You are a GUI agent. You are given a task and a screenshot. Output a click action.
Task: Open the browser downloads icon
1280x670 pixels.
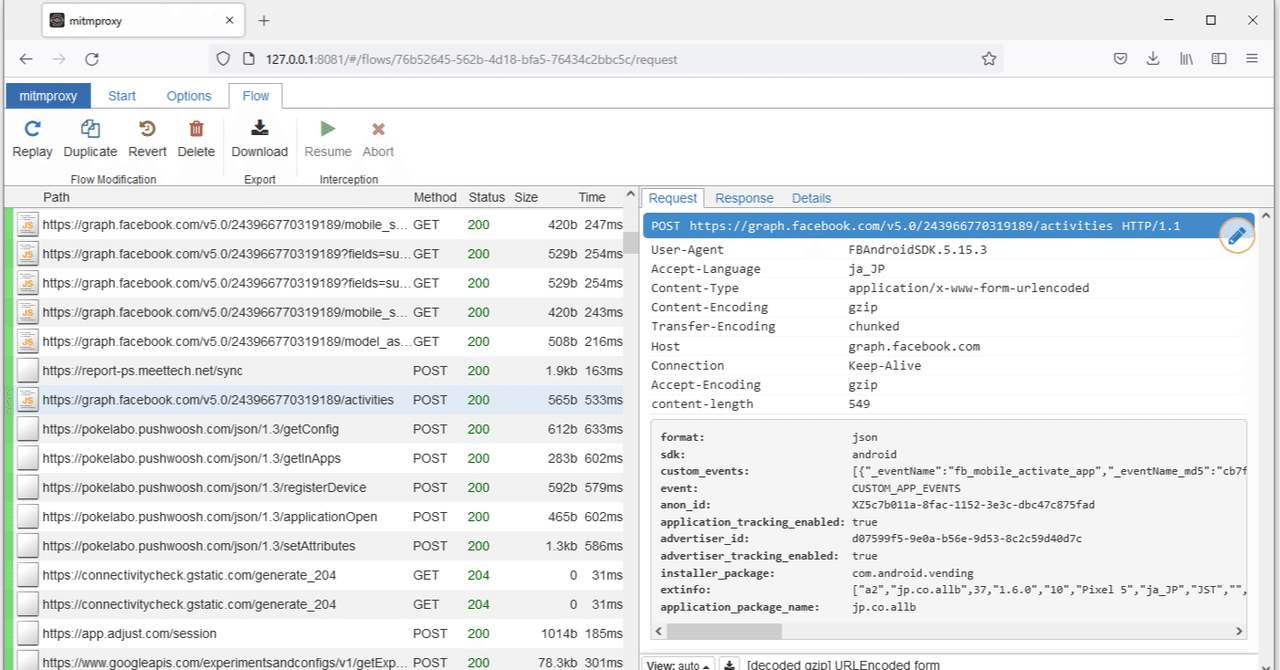click(1153, 59)
